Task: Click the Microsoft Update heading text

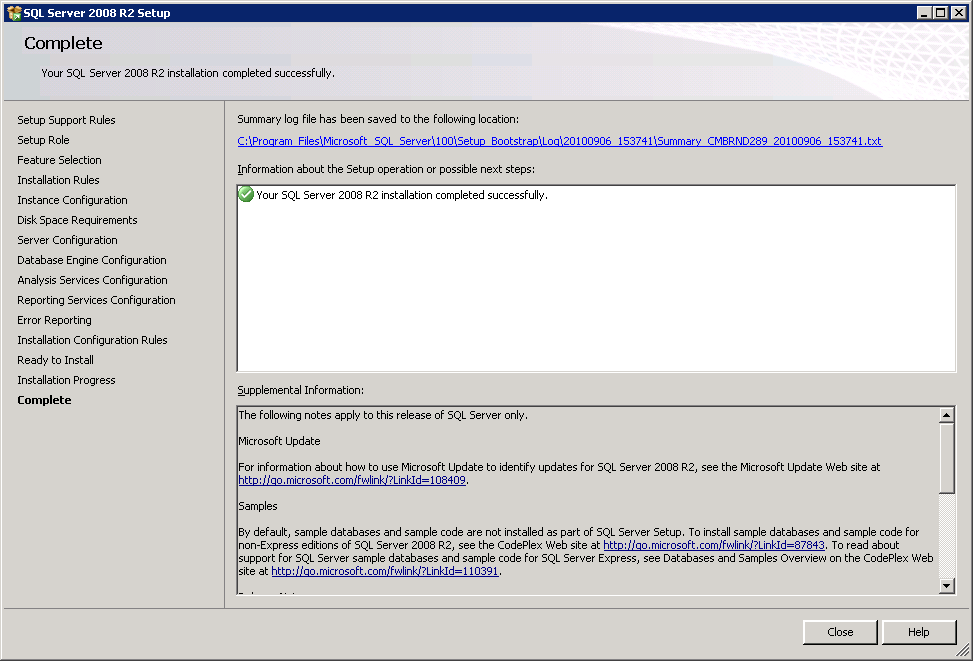Action: tap(279, 441)
